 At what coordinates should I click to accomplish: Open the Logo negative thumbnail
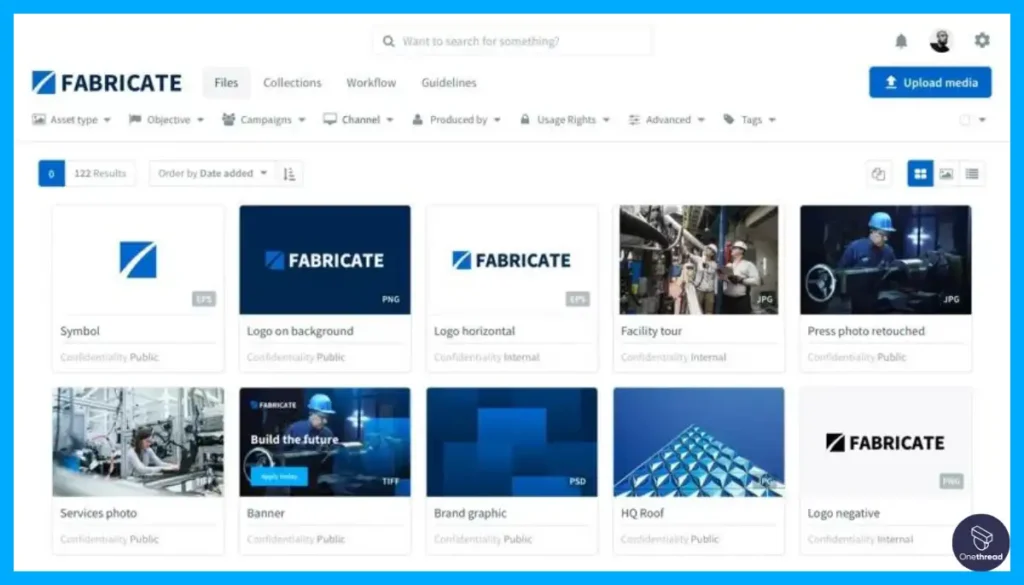tap(886, 442)
